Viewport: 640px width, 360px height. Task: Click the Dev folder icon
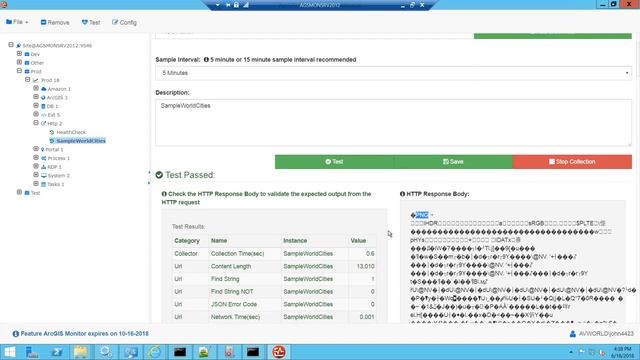pos(27,54)
